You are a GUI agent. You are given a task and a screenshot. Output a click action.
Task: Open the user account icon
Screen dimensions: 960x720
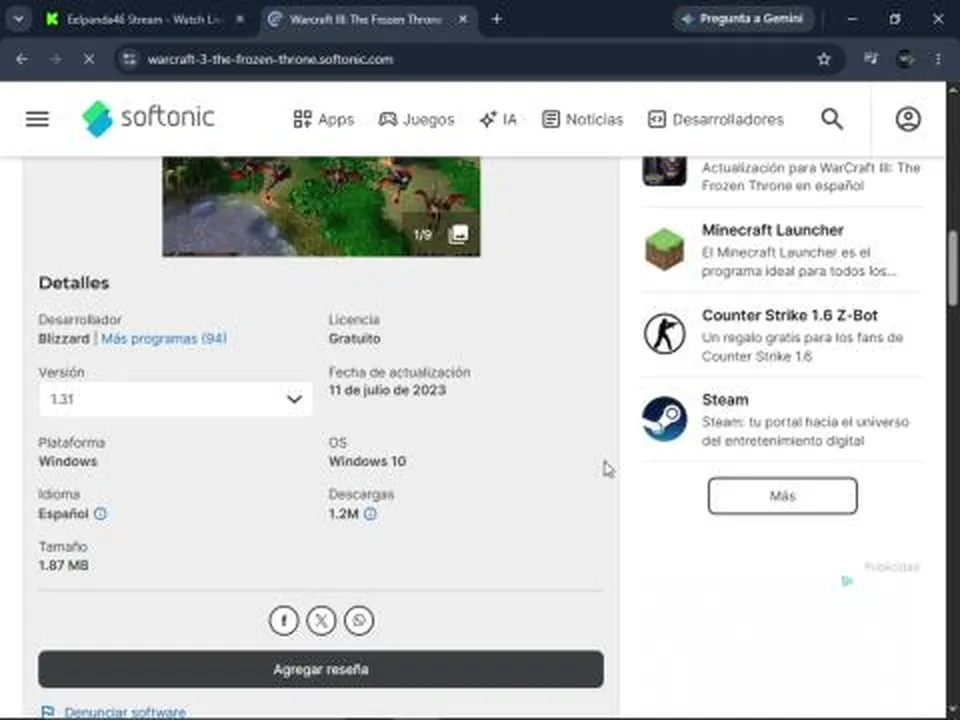(x=908, y=119)
